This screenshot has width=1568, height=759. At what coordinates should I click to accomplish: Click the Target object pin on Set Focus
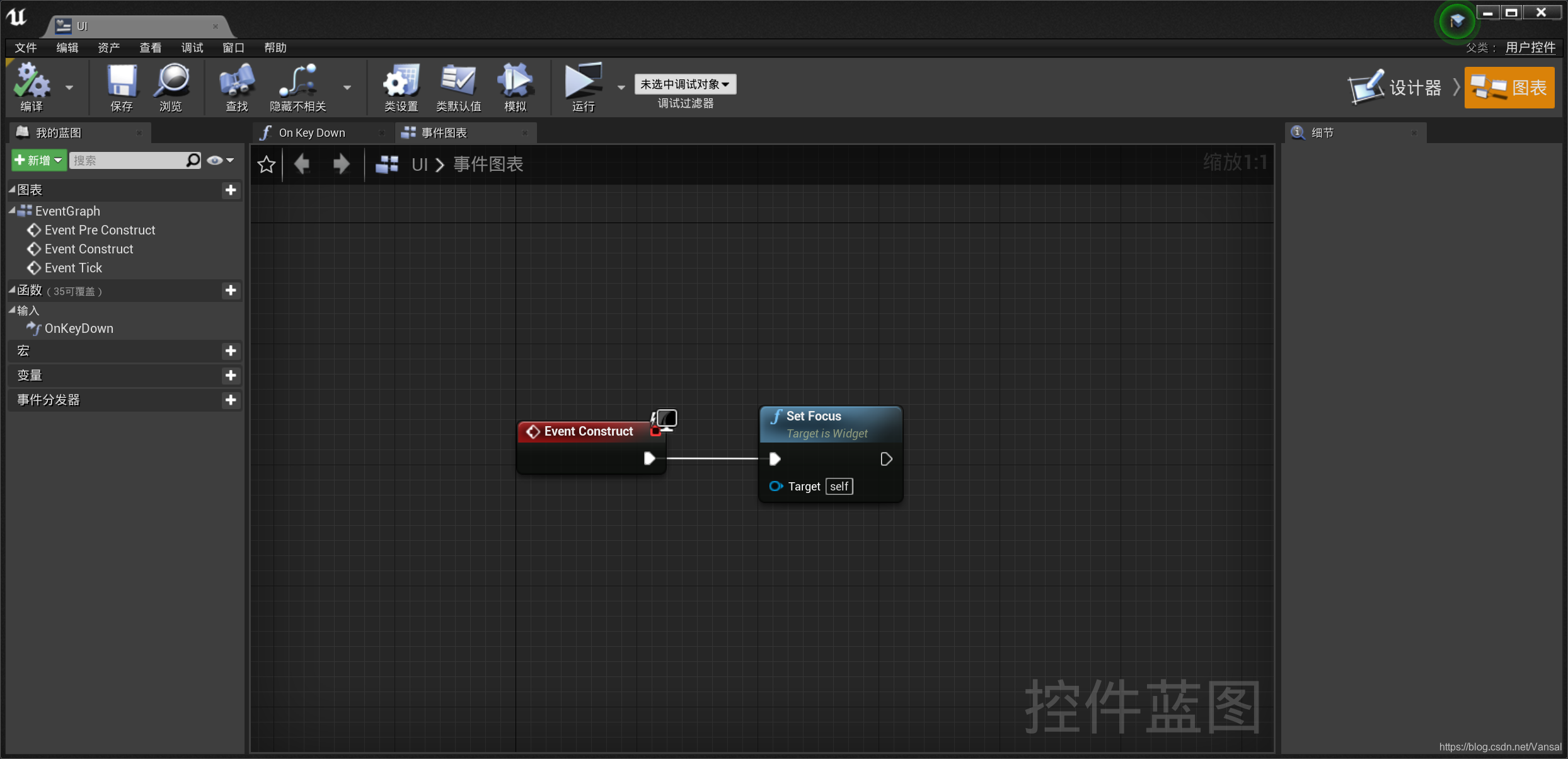[x=776, y=486]
